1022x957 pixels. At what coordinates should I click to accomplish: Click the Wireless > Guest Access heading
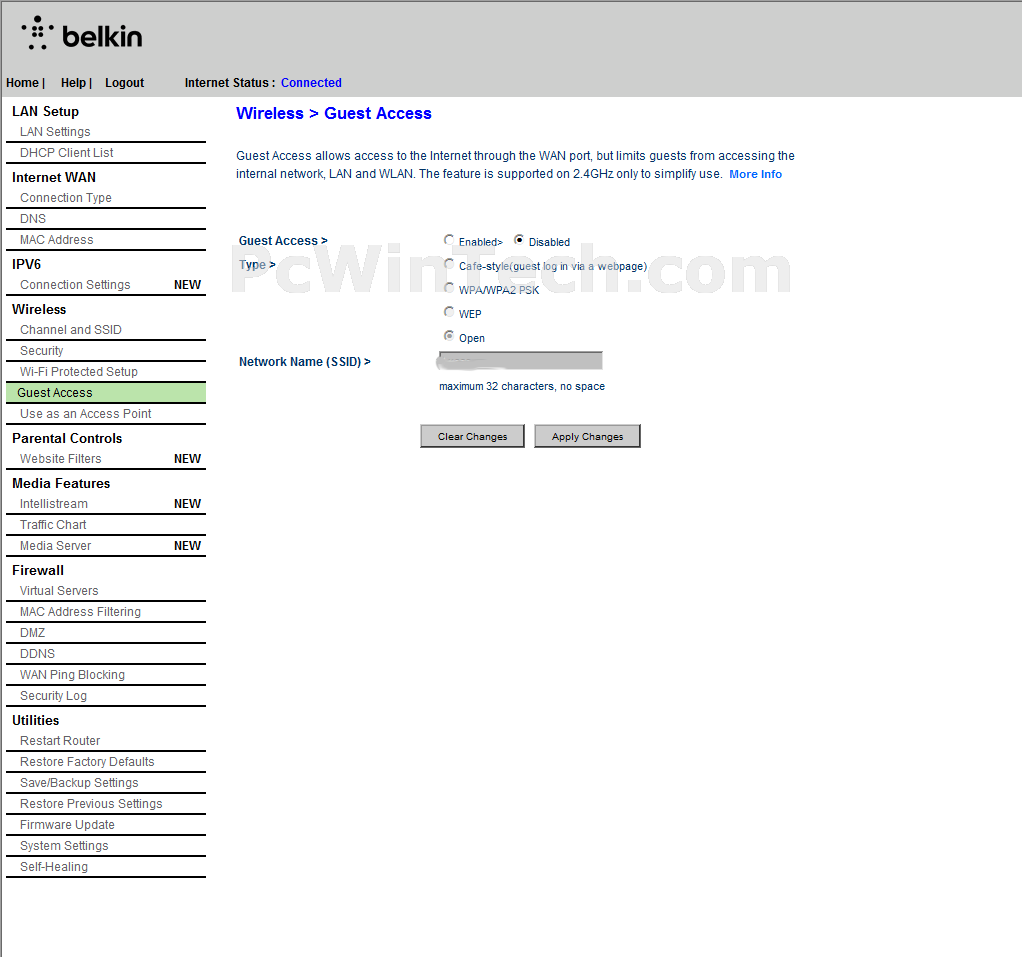coord(334,113)
